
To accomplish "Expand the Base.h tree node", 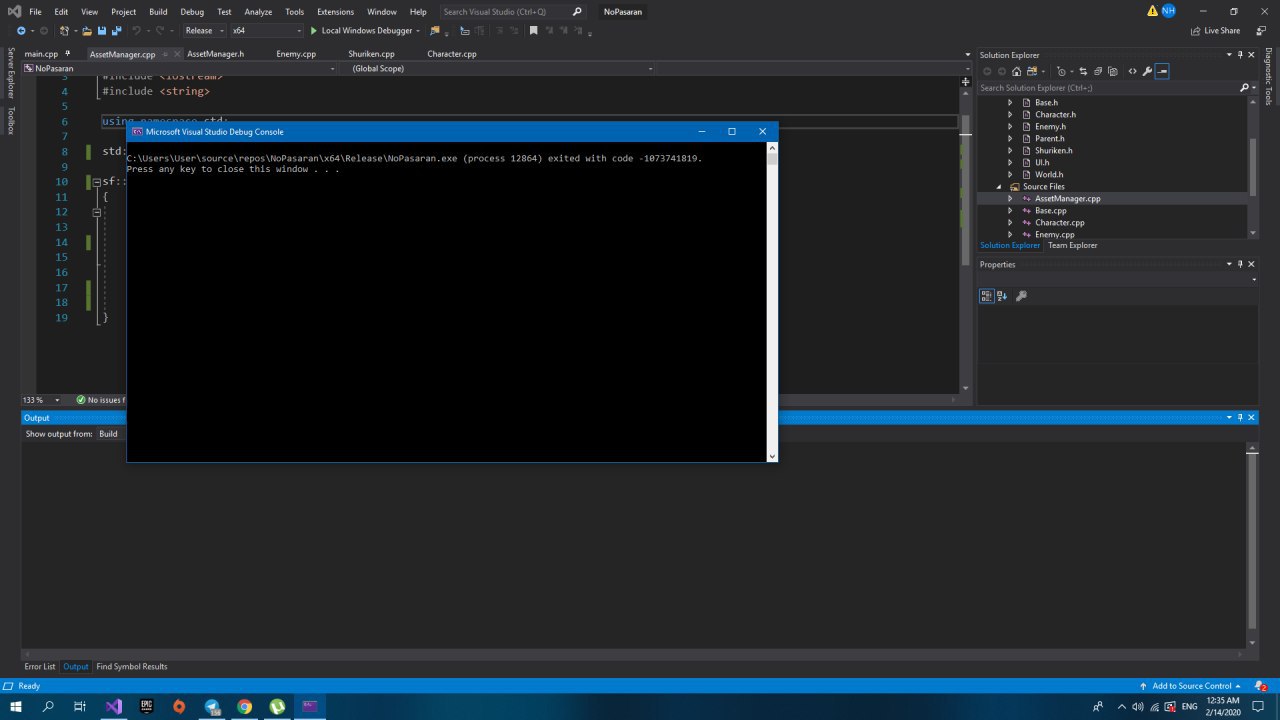I will tap(1010, 103).
